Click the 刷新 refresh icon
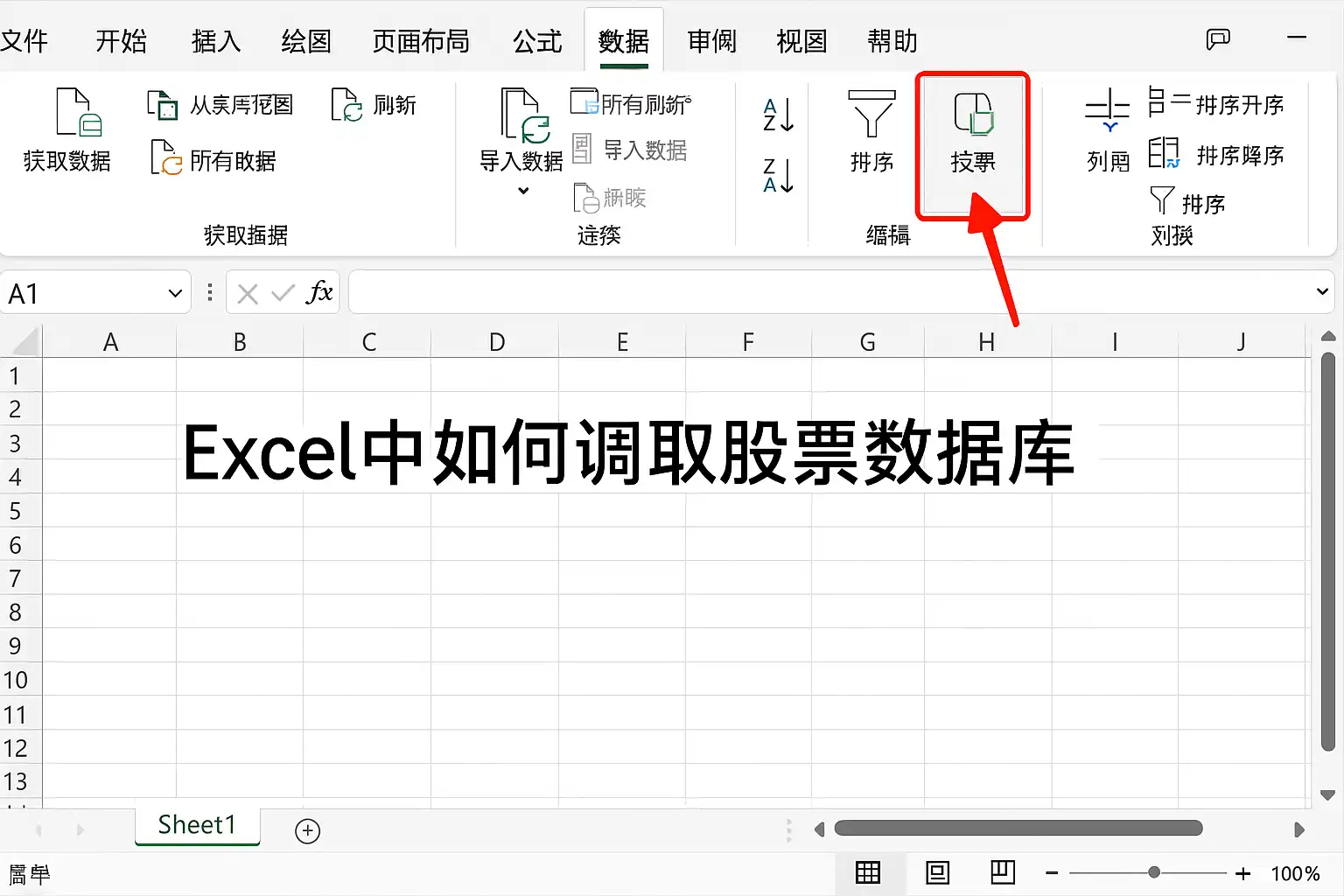This screenshot has width=1344, height=896. click(348, 104)
